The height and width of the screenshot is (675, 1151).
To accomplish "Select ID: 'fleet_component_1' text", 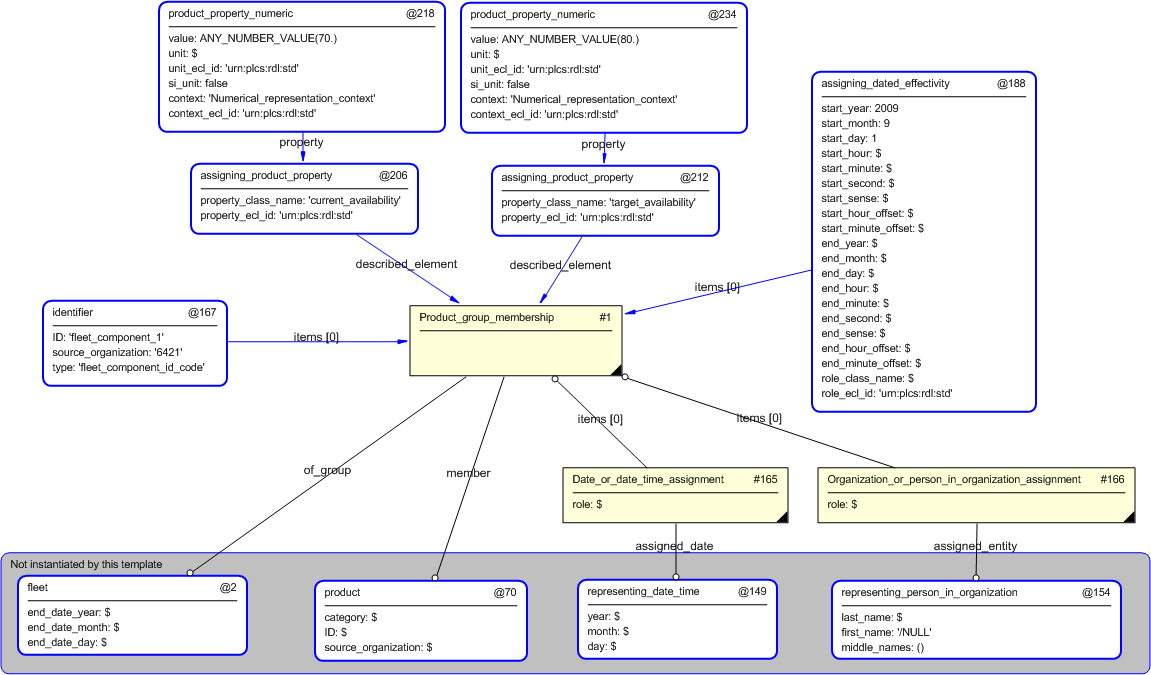I will [x=108, y=338].
